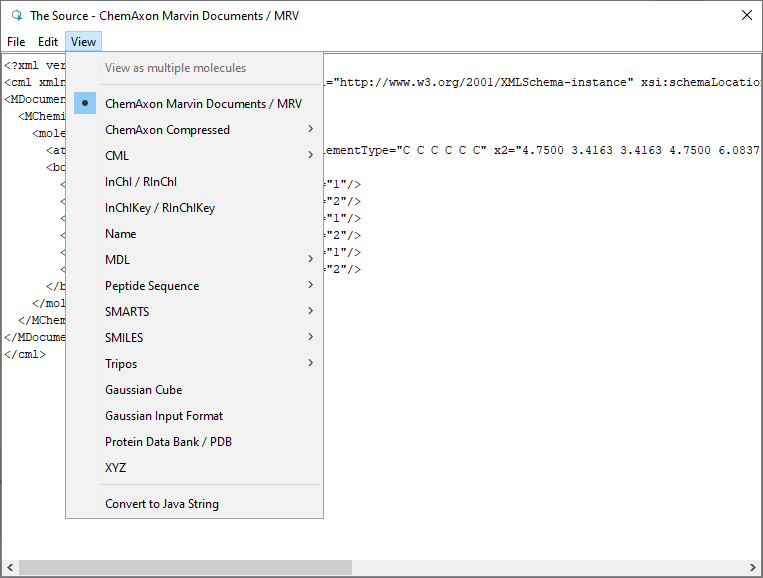The image size is (763, 578).
Task: Choose InChI / RInChI format
Action: coord(141,182)
